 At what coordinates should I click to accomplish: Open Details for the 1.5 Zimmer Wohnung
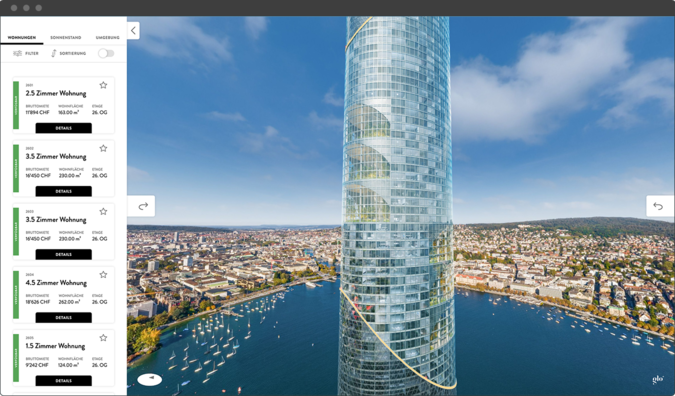click(x=64, y=381)
